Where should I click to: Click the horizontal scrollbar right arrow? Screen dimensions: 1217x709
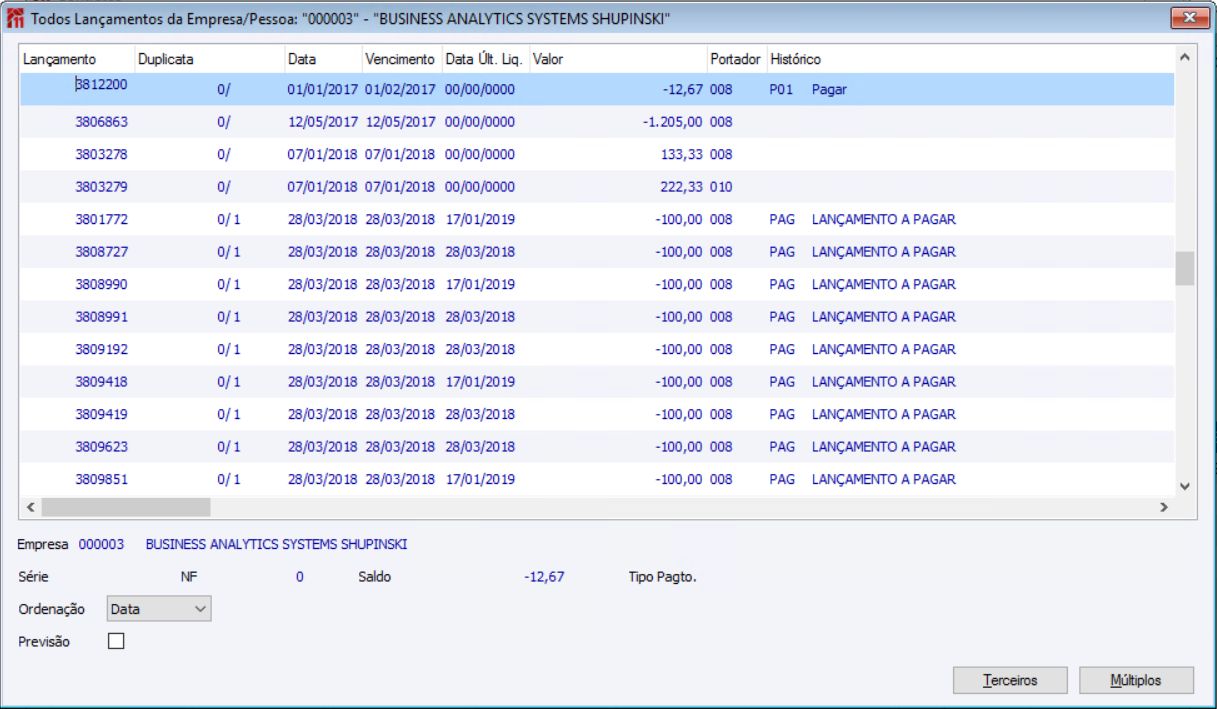click(1164, 507)
